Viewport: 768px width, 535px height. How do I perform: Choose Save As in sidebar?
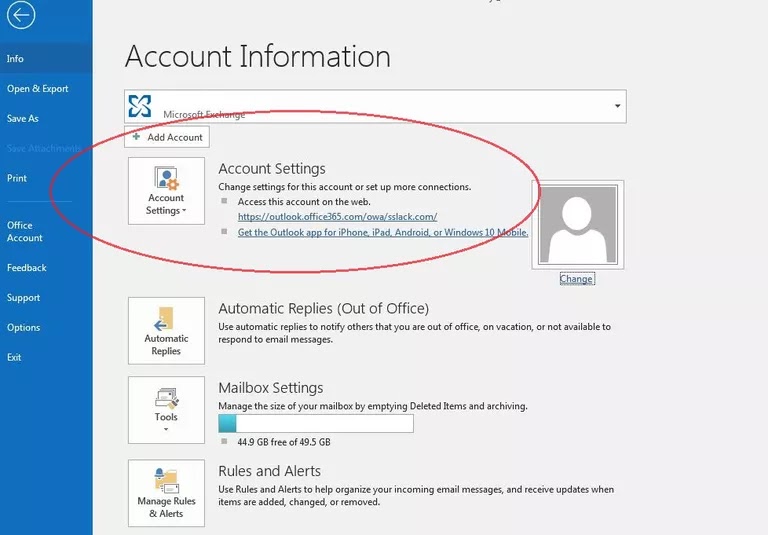pyautogui.click(x=23, y=119)
